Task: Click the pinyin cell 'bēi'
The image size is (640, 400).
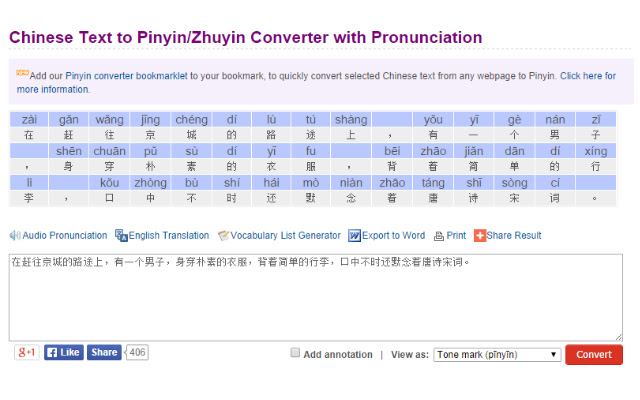Action: [x=392, y=151]
